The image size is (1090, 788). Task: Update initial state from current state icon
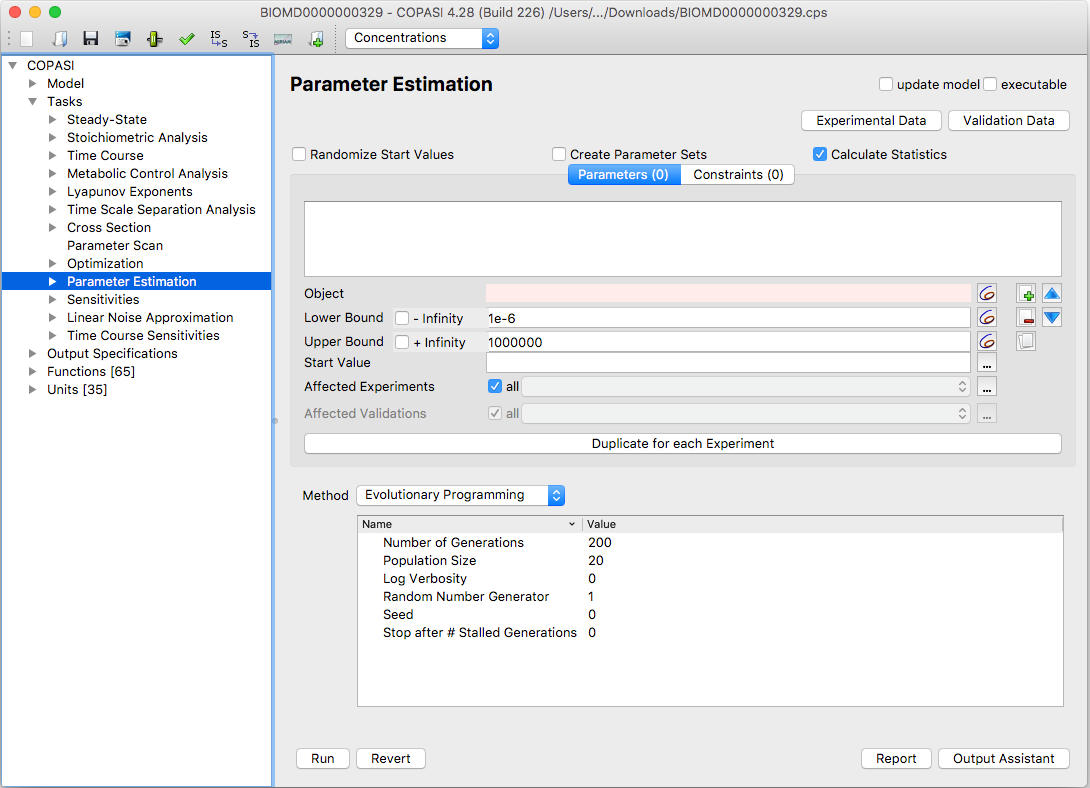(251, 39)
